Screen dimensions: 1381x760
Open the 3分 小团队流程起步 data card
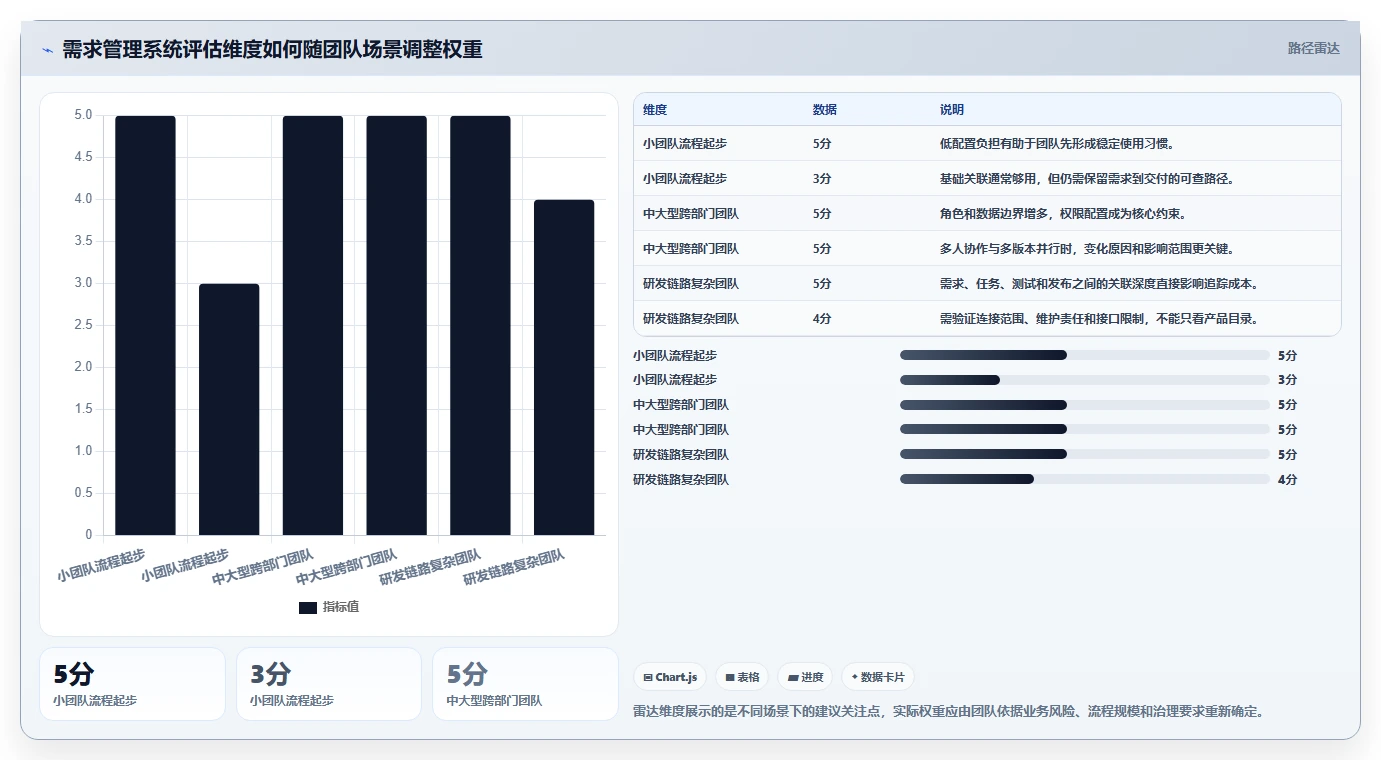pos(329,684)
